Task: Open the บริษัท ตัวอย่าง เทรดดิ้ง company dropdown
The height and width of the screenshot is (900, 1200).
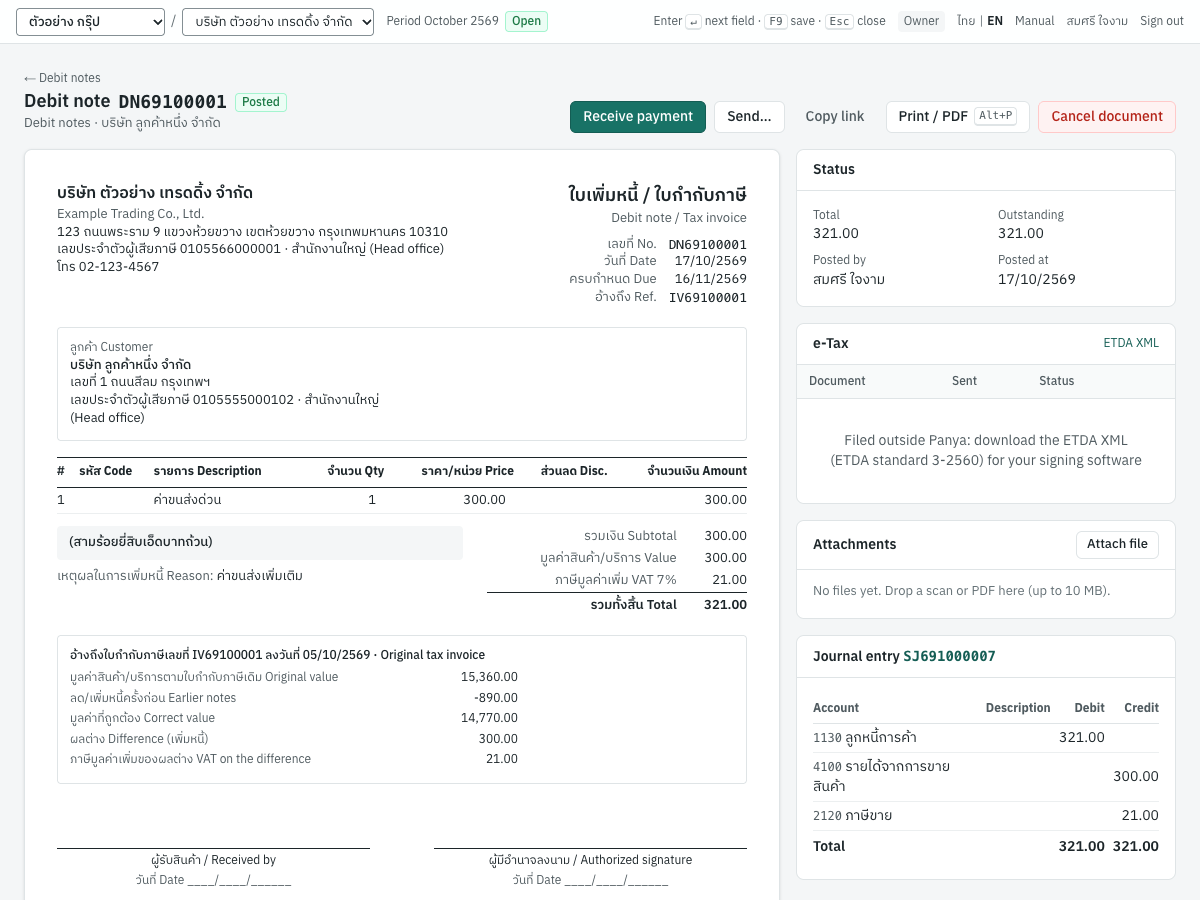Action: [278, 21]
